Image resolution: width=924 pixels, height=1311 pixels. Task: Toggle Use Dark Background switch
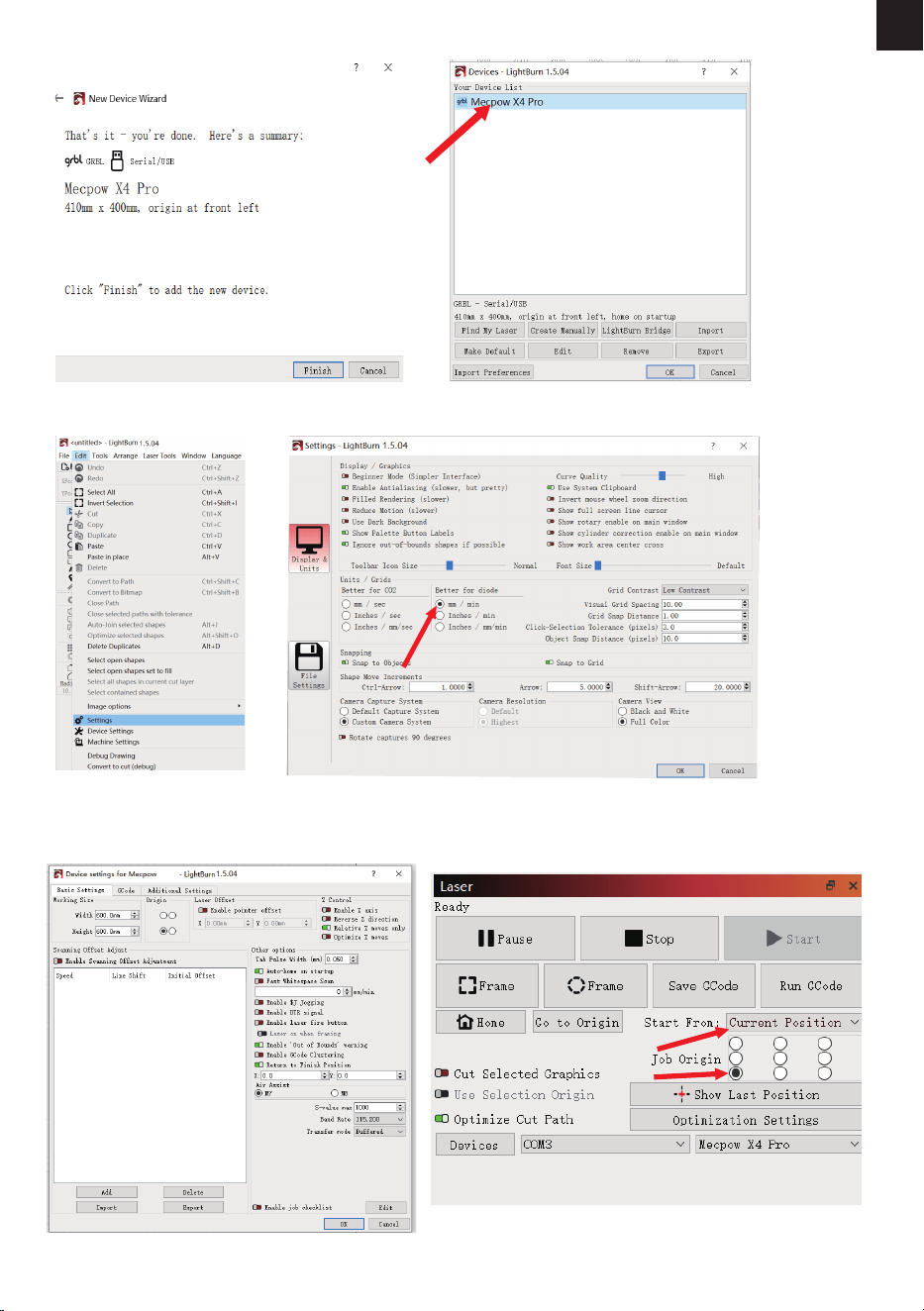pyautogui.click(x=346, y=522)
